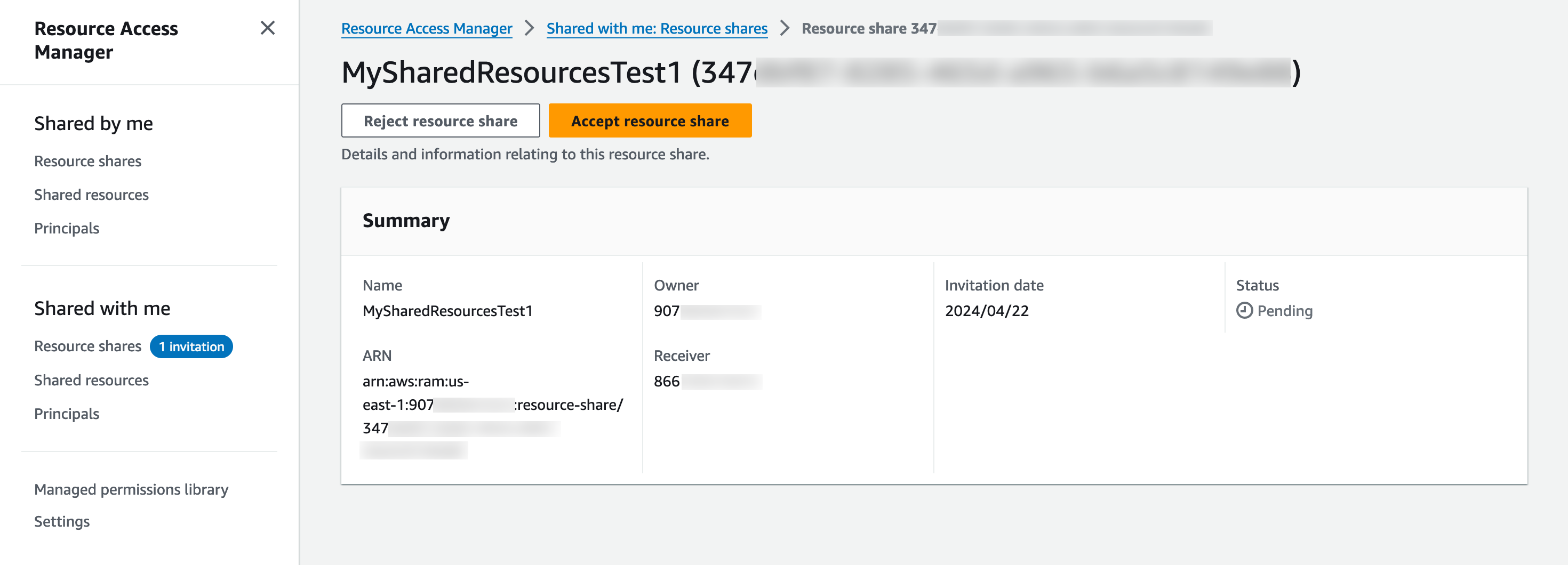This screenshot has width=1568, height=565.
Task: Open Resource shares under Shared with me
Action: click(87, 346)
